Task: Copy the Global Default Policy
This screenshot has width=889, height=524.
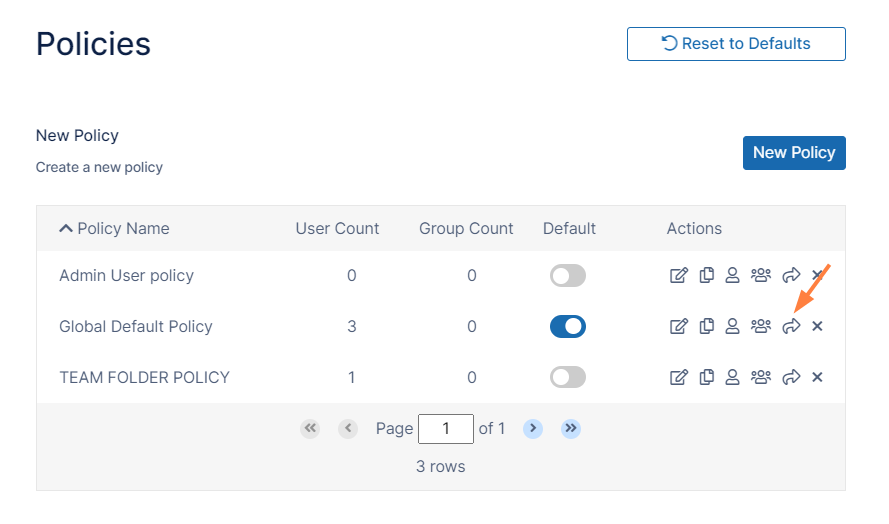Action: coord(707,326)
